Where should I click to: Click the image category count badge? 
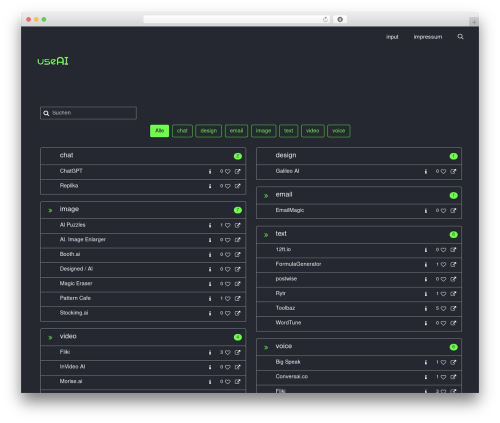click(238, 210)
